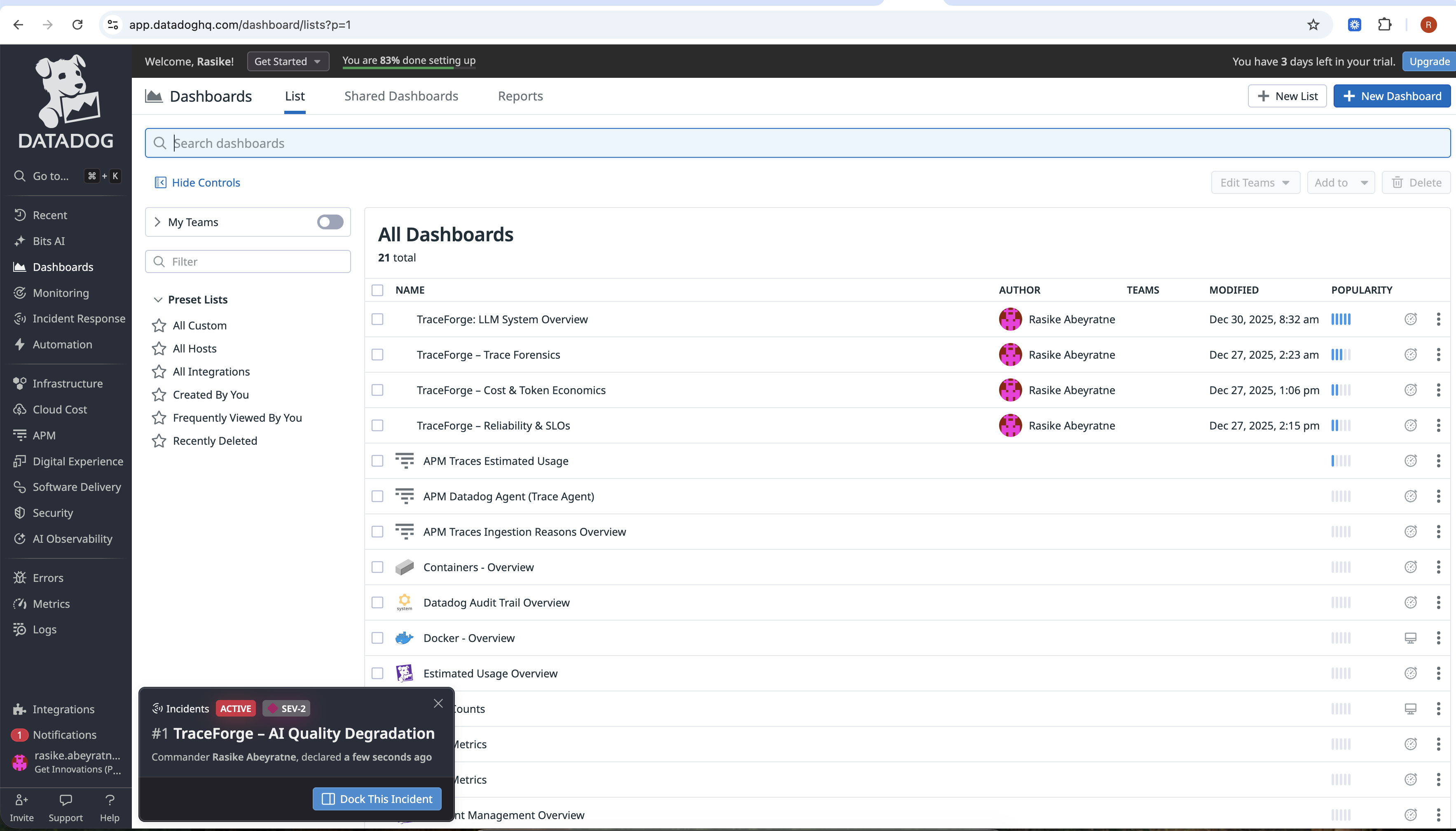
Task: Click the New Dashboard button
Action: pos(1391,96)
